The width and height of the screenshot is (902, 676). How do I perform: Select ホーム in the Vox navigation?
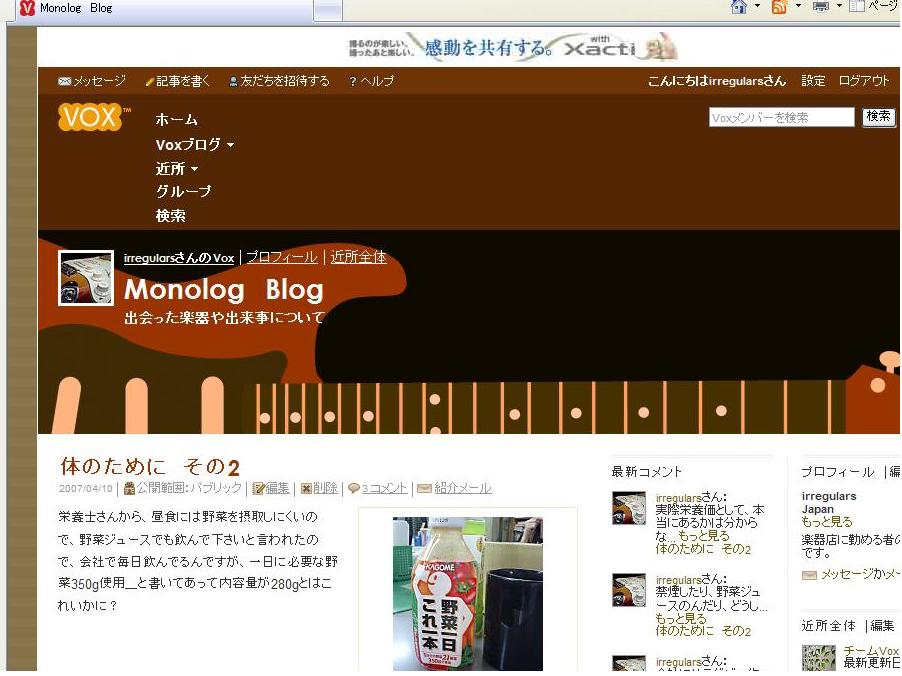pyautogui.click(x=177, y=120)
